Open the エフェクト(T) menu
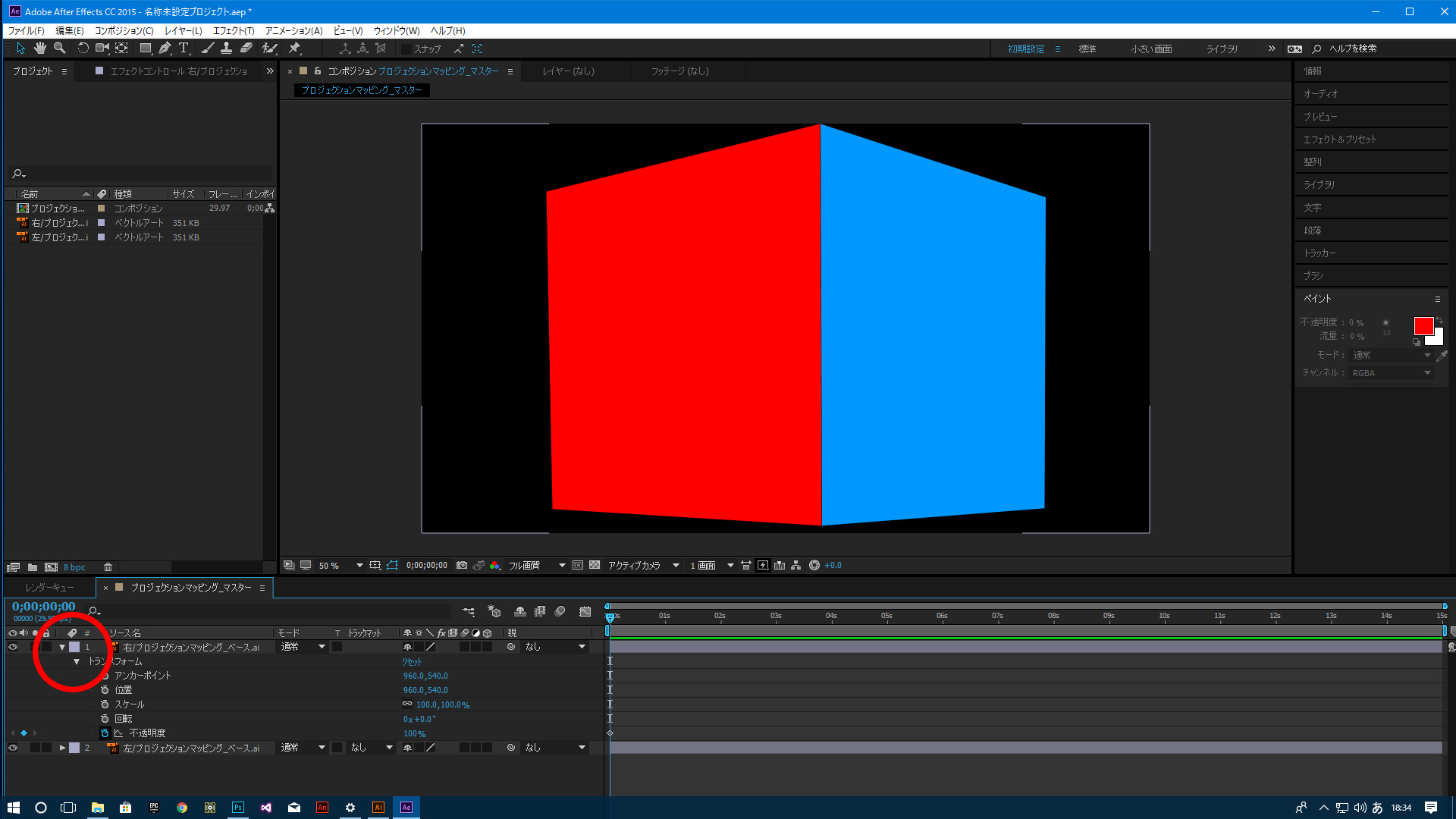Viewport: 1456px width, 819px height. point(234,30)
